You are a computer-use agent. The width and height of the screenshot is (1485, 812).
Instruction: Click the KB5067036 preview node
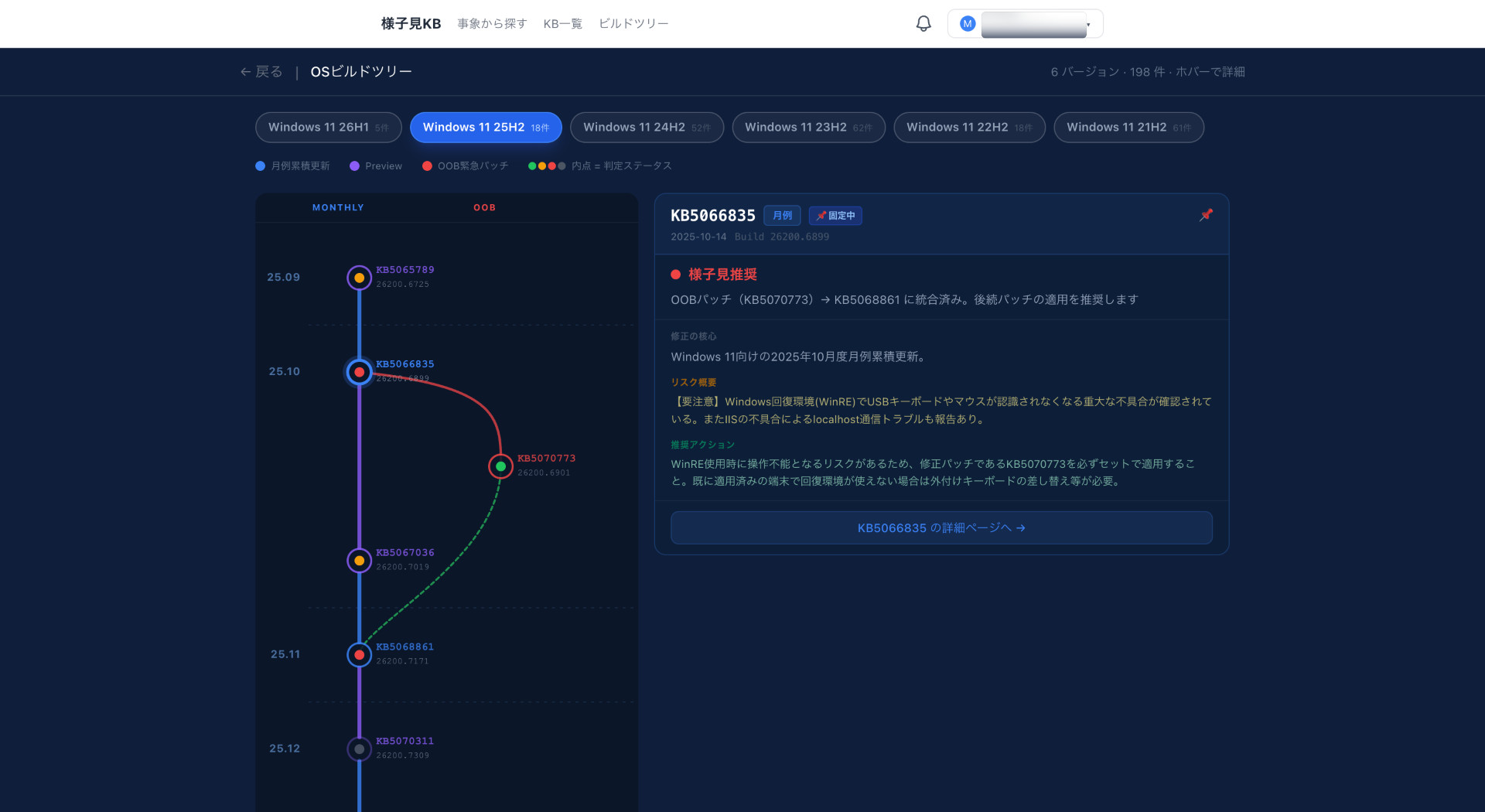tap(359, 561)
